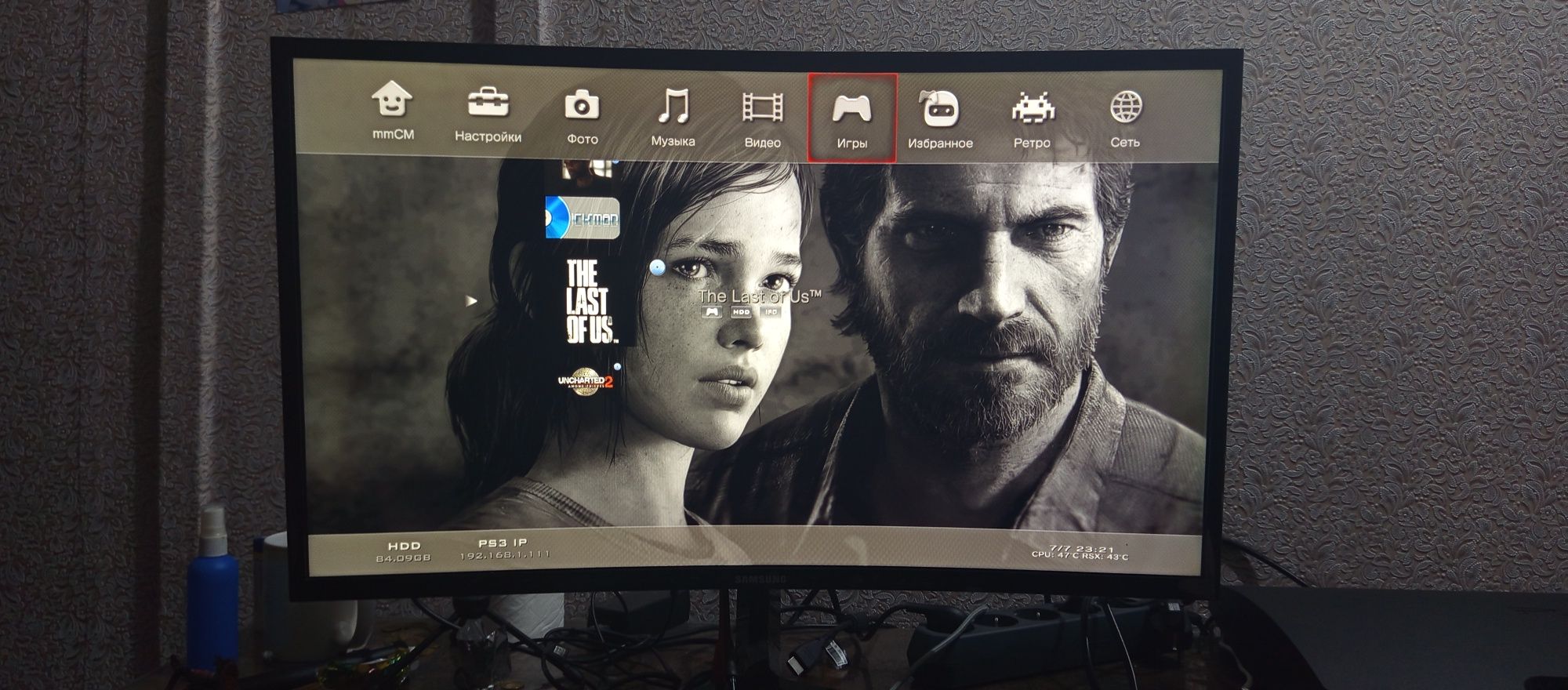1568x690 pixels.
Task: Click the Настройки label
Action: [488, 136]
